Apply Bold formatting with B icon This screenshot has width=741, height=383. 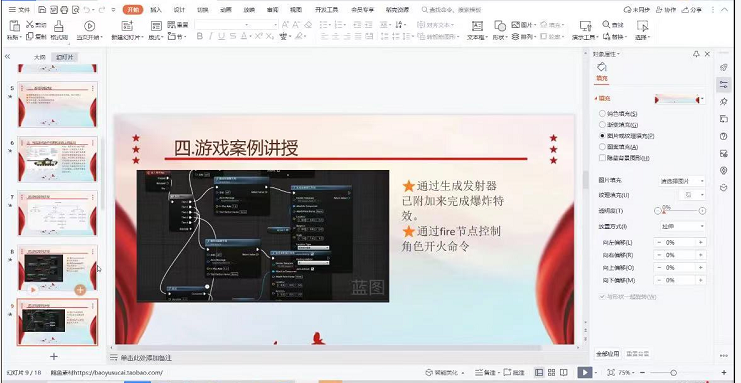coord(199,36)
